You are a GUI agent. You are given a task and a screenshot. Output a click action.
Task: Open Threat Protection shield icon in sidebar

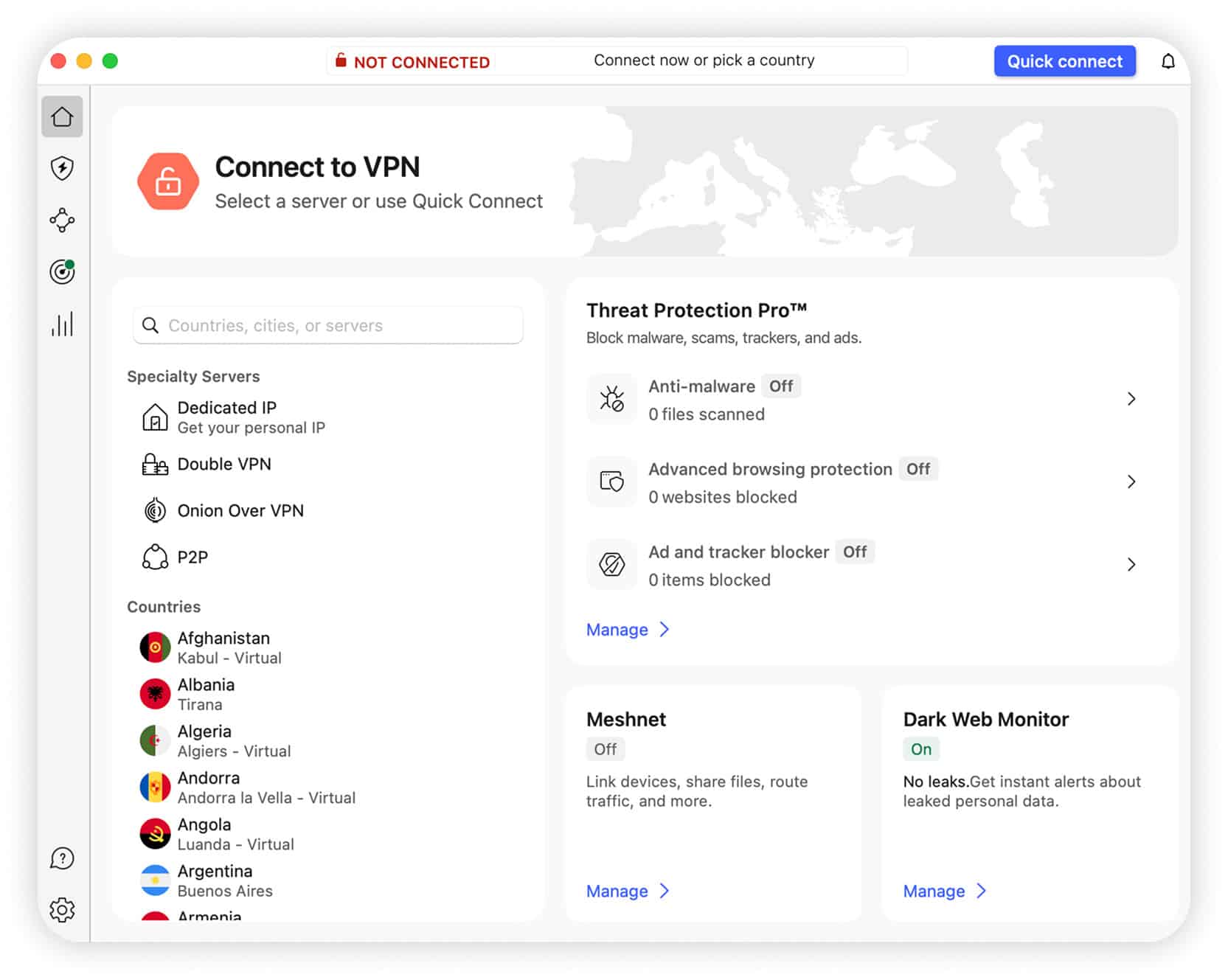62,168
